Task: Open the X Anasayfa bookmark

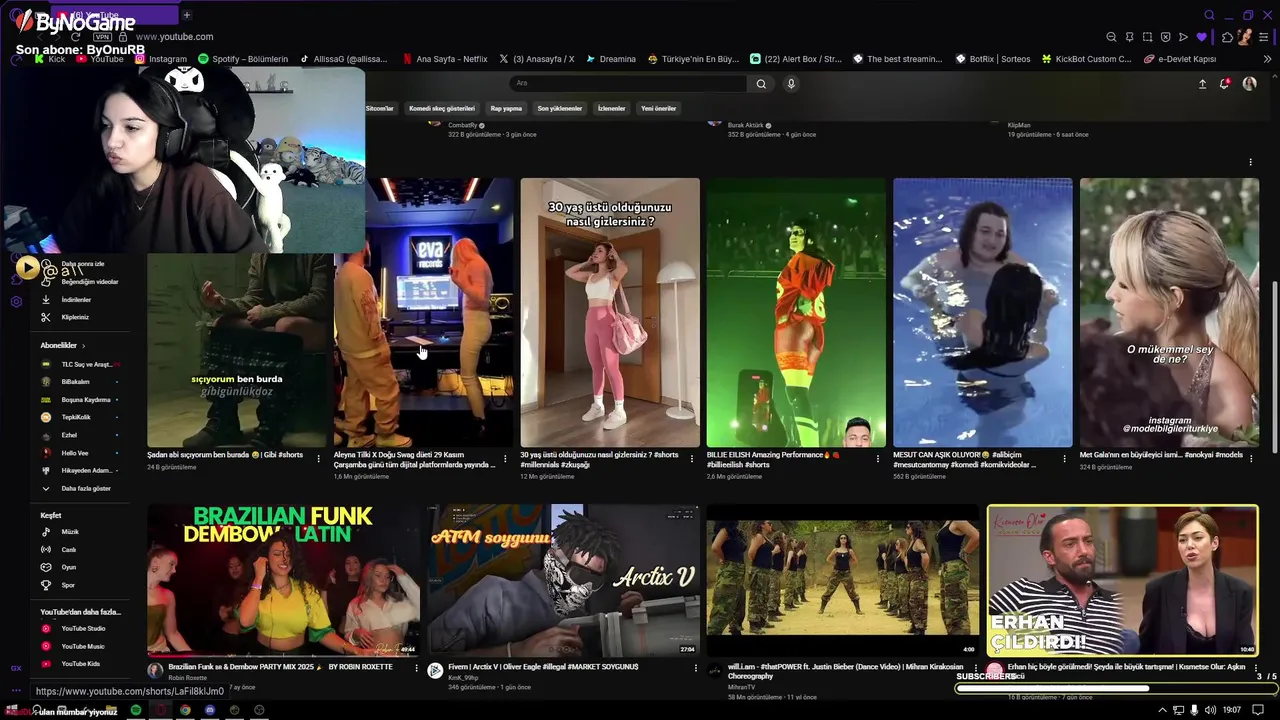Action: click(x=536, y=59)
